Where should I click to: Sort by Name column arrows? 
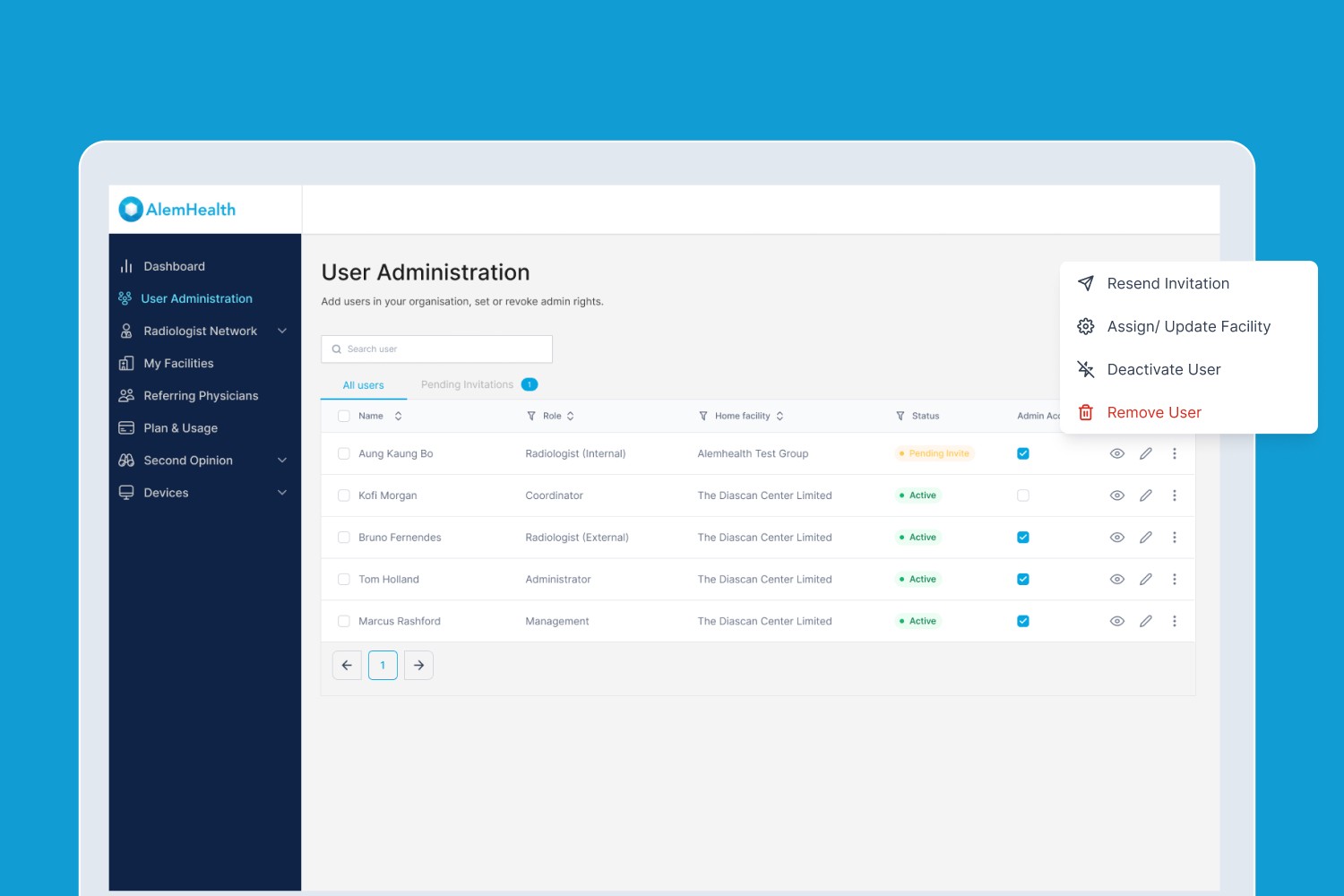(399, 416)
